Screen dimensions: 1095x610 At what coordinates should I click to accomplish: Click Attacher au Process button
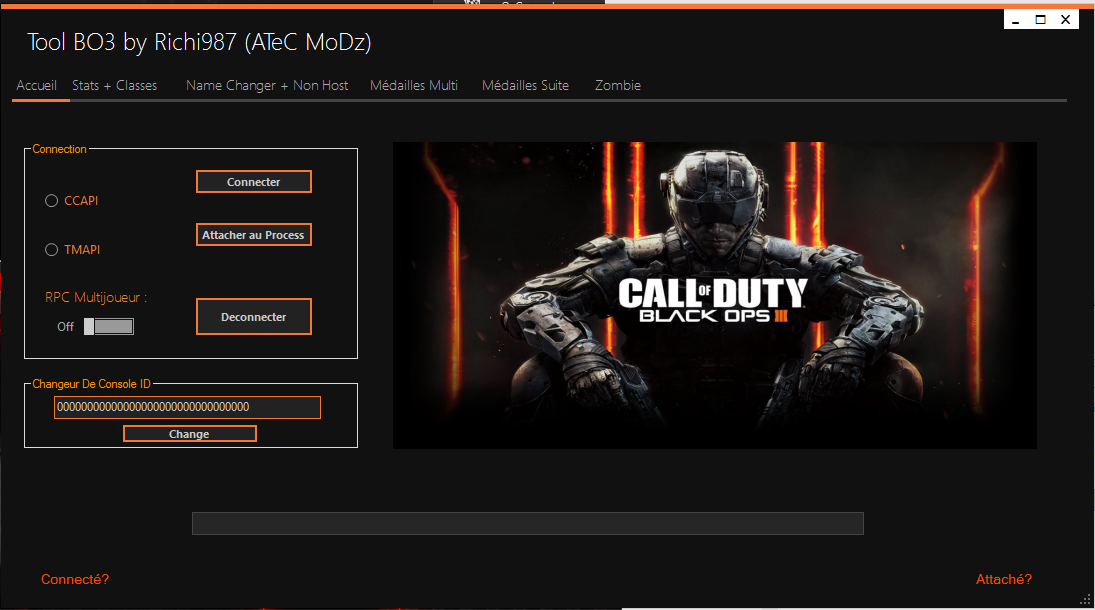(x=253, y=235)
